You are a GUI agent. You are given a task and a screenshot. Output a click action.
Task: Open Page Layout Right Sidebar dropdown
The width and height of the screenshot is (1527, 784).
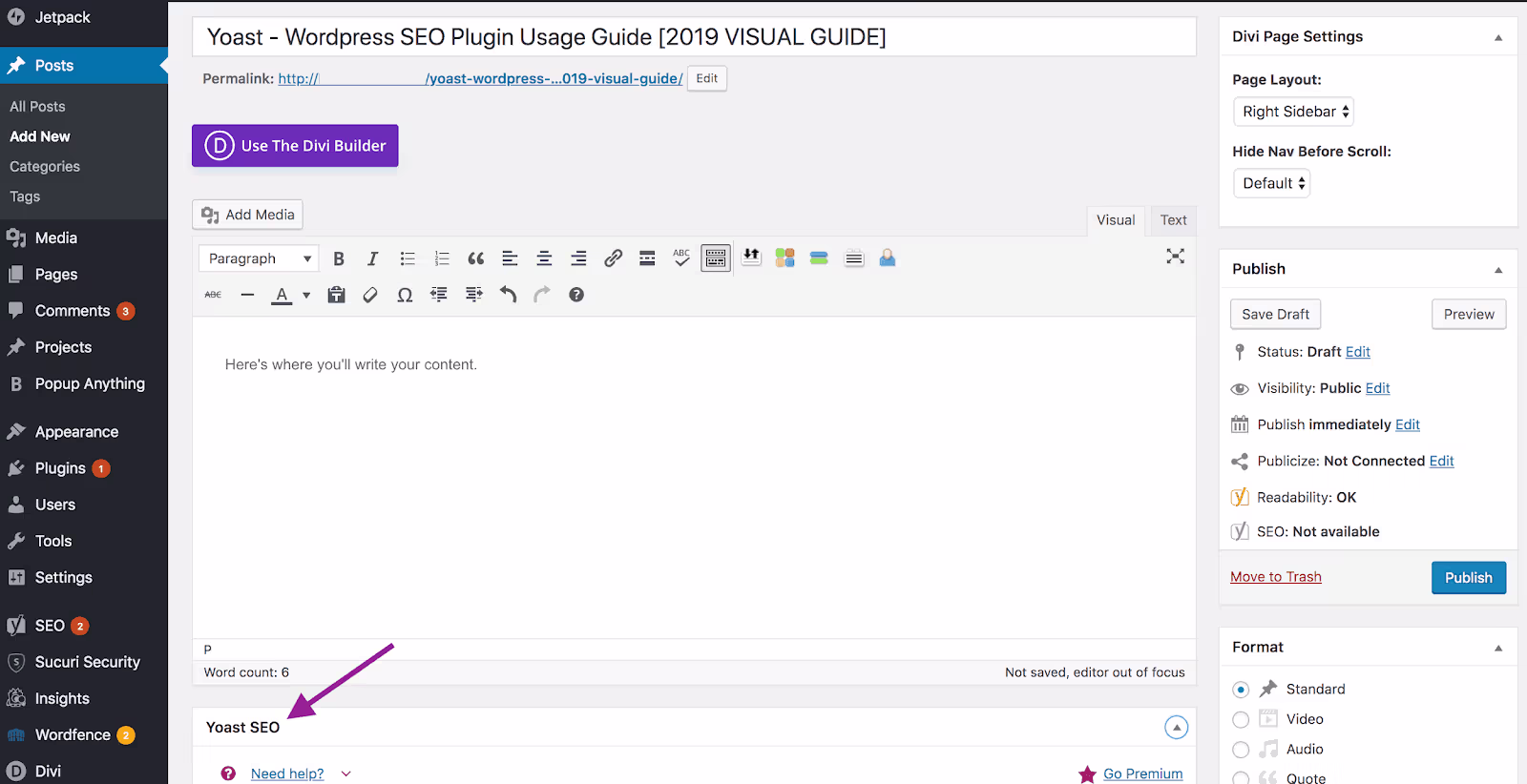1293,112
